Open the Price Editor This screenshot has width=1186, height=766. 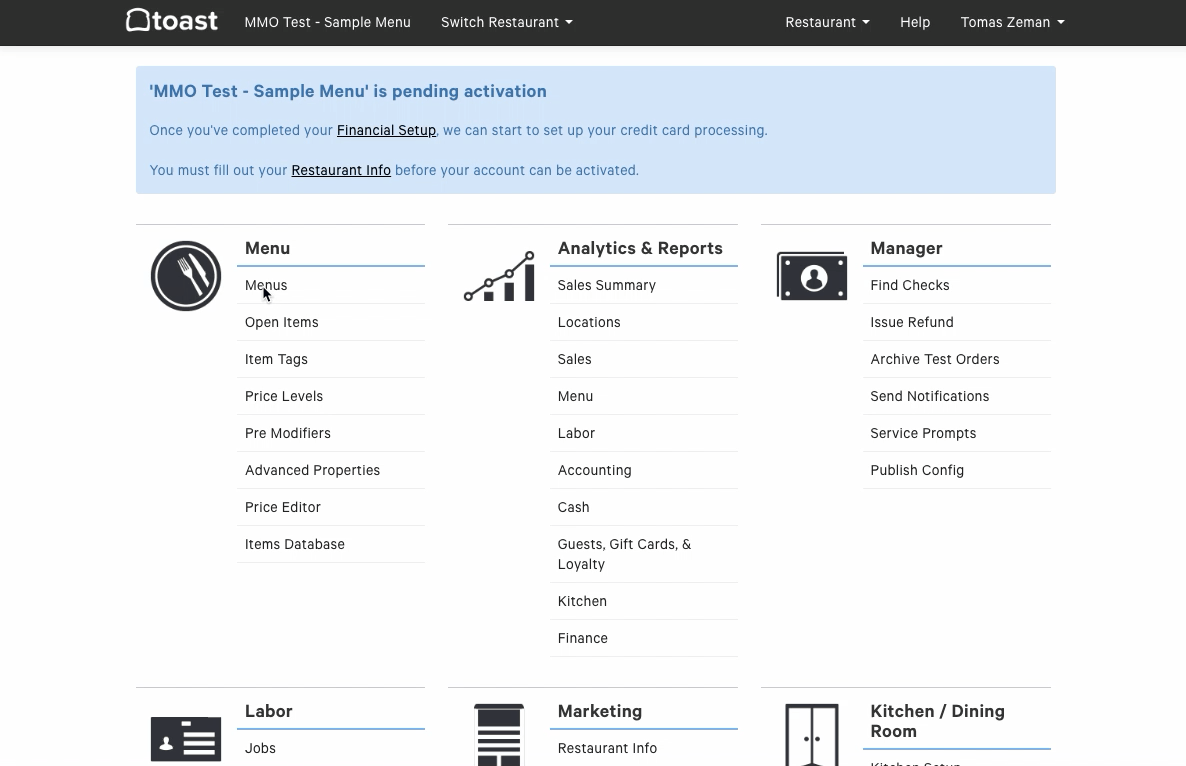[283, 507]
